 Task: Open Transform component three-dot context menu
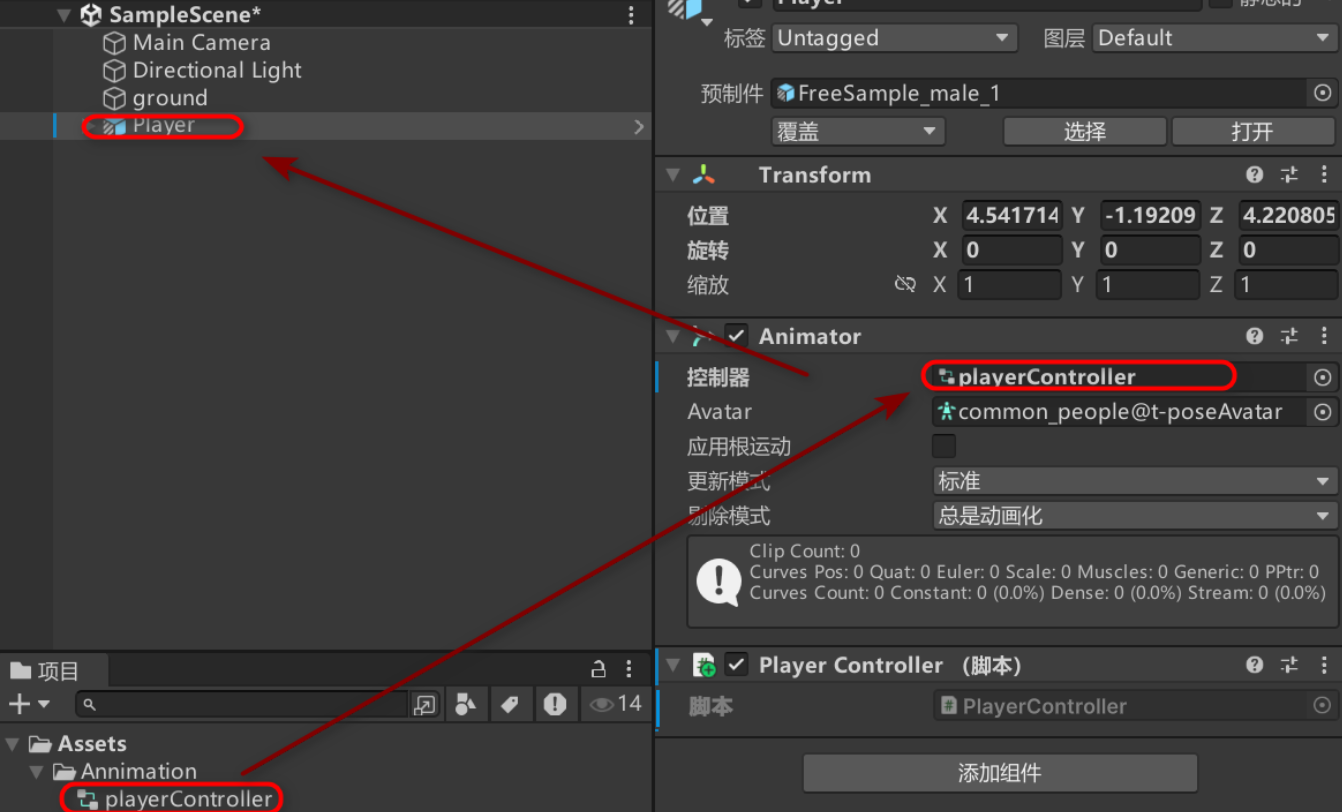coord(1325,175)
